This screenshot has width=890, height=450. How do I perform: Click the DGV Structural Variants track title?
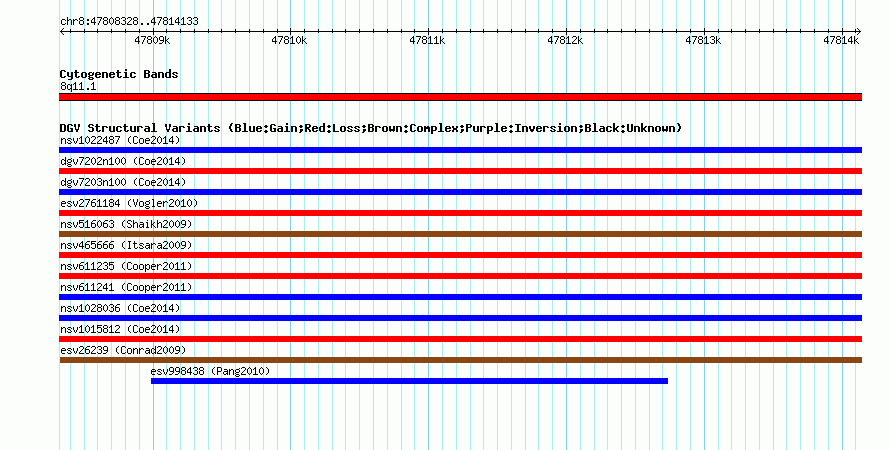point(371,128)
